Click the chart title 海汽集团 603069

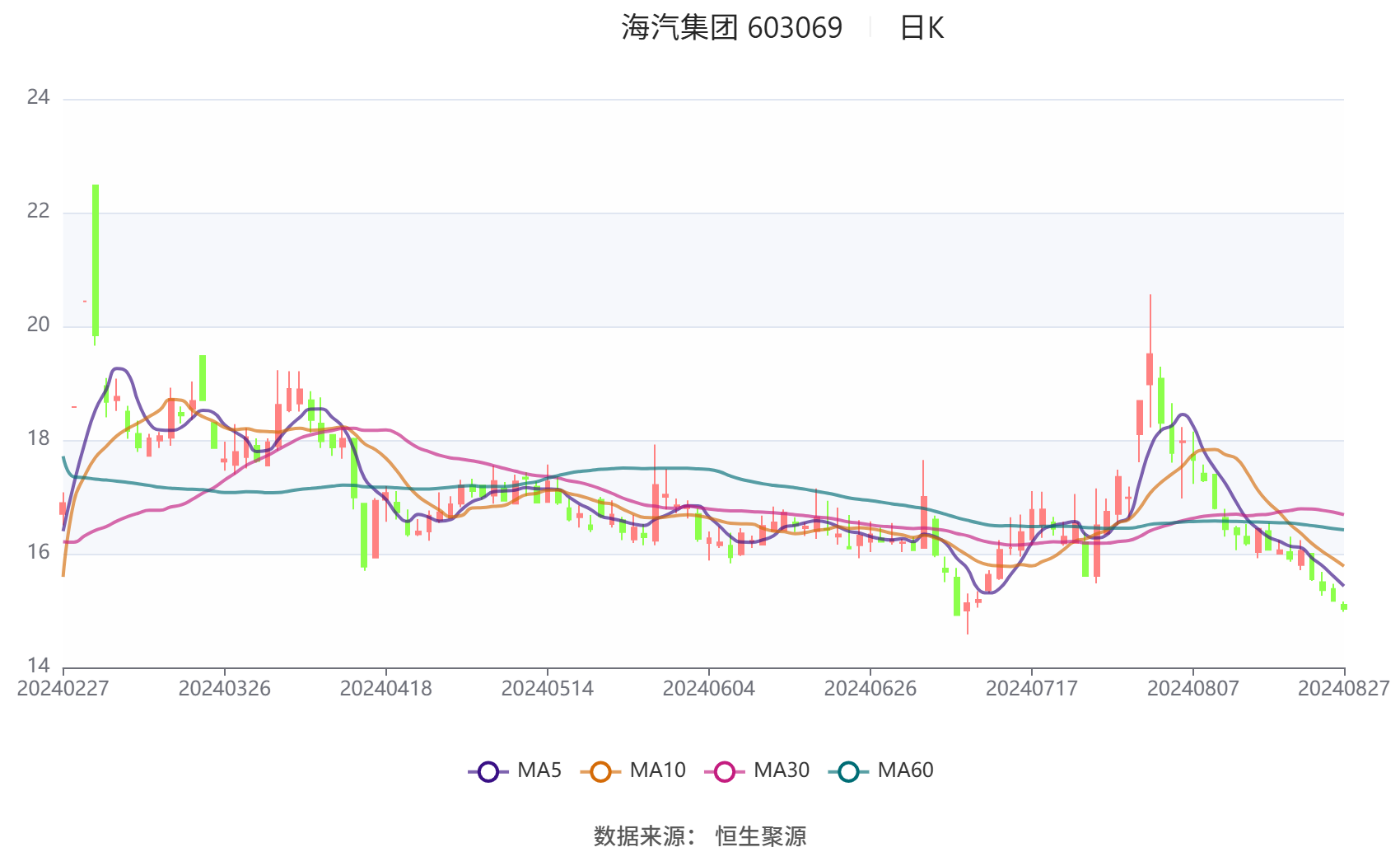pos(732,28)
